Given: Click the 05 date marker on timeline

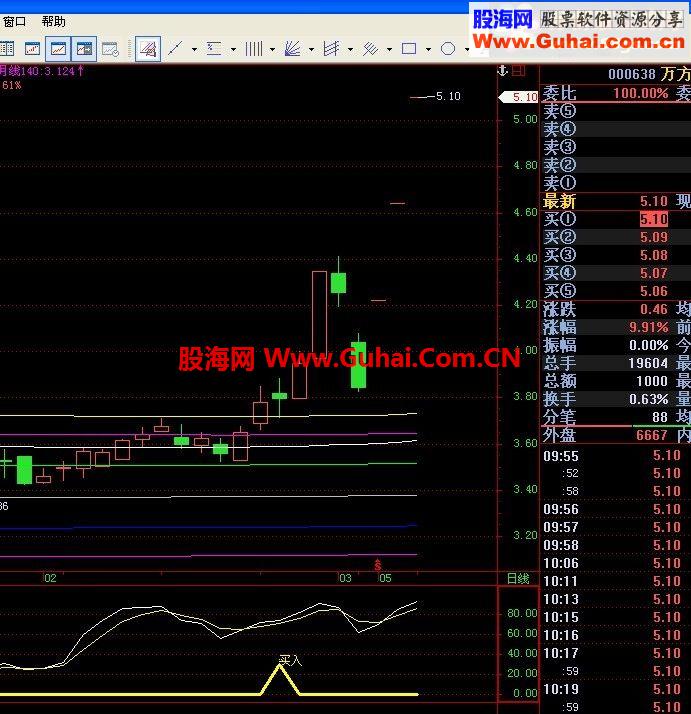Looking at the screenshot, I should (385, 578).
